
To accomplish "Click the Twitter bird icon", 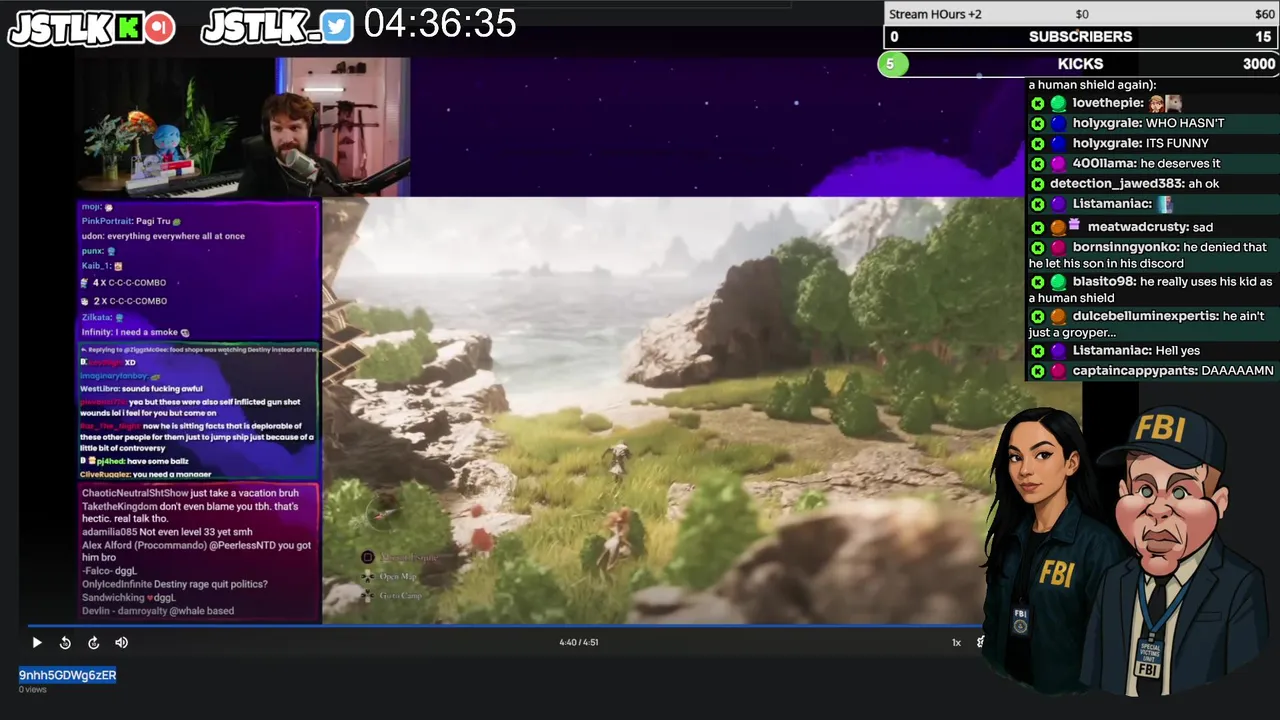I will click(x=338, y=27).
